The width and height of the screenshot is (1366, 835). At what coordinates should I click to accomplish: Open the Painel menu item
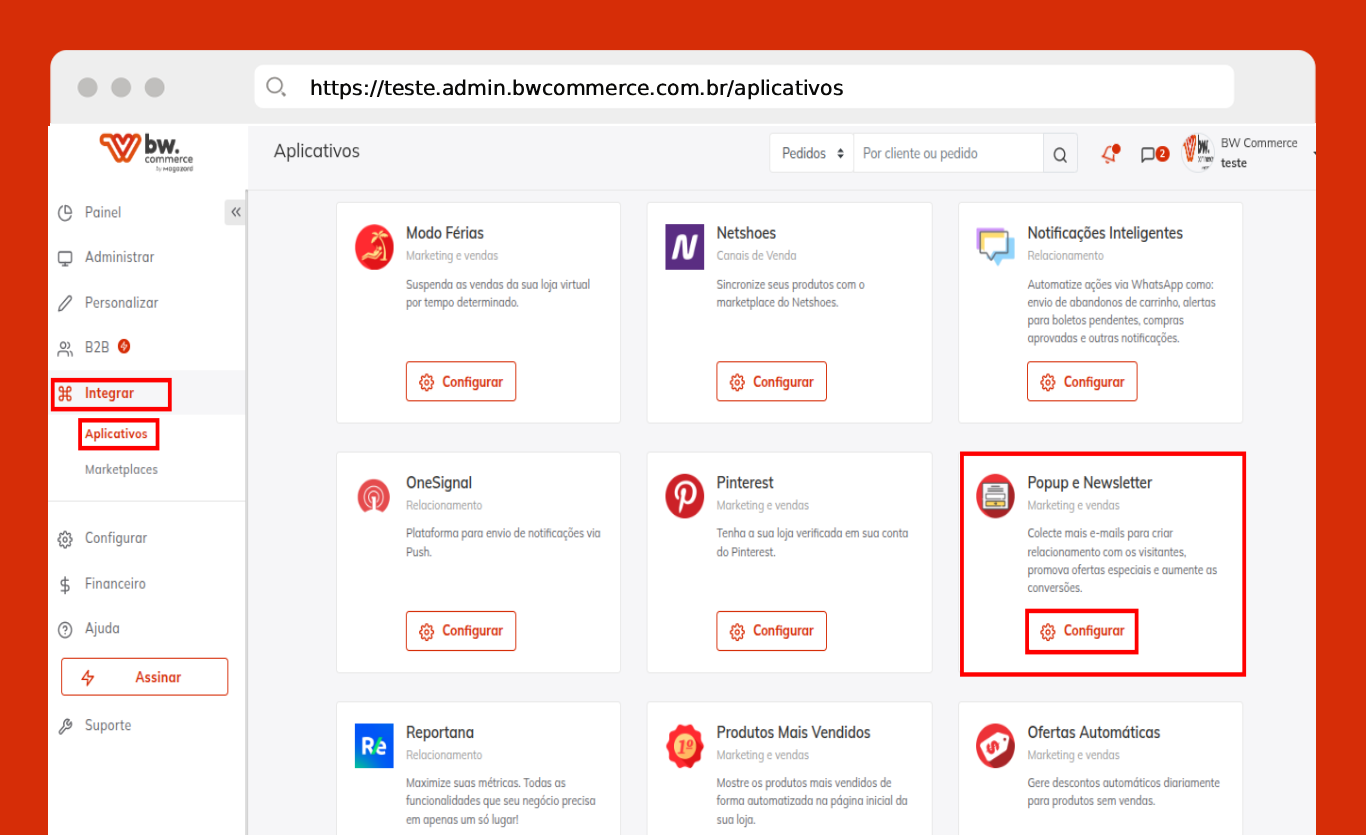pos(103,212)
